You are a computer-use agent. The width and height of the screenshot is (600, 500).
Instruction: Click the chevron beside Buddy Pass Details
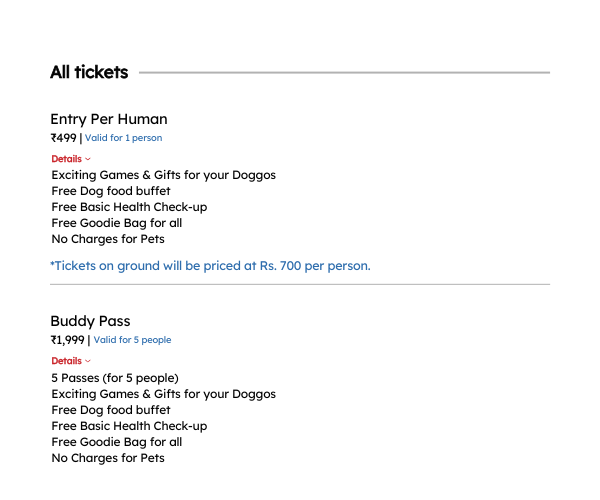(x=88, y=361)
